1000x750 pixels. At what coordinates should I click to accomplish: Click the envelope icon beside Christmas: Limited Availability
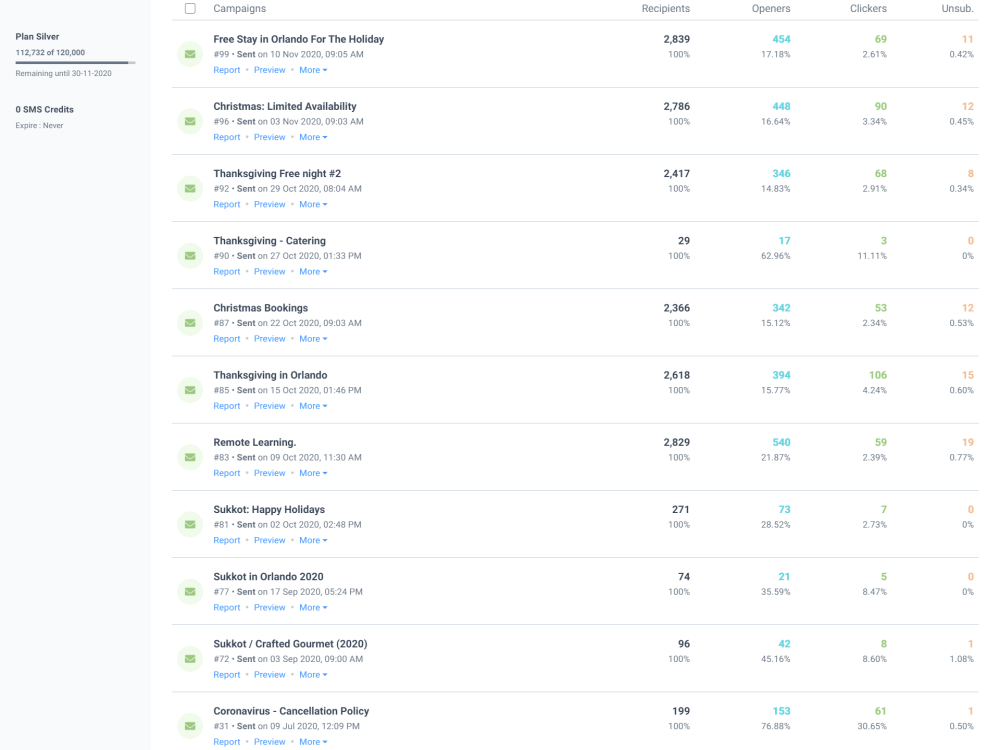[190, 121]
